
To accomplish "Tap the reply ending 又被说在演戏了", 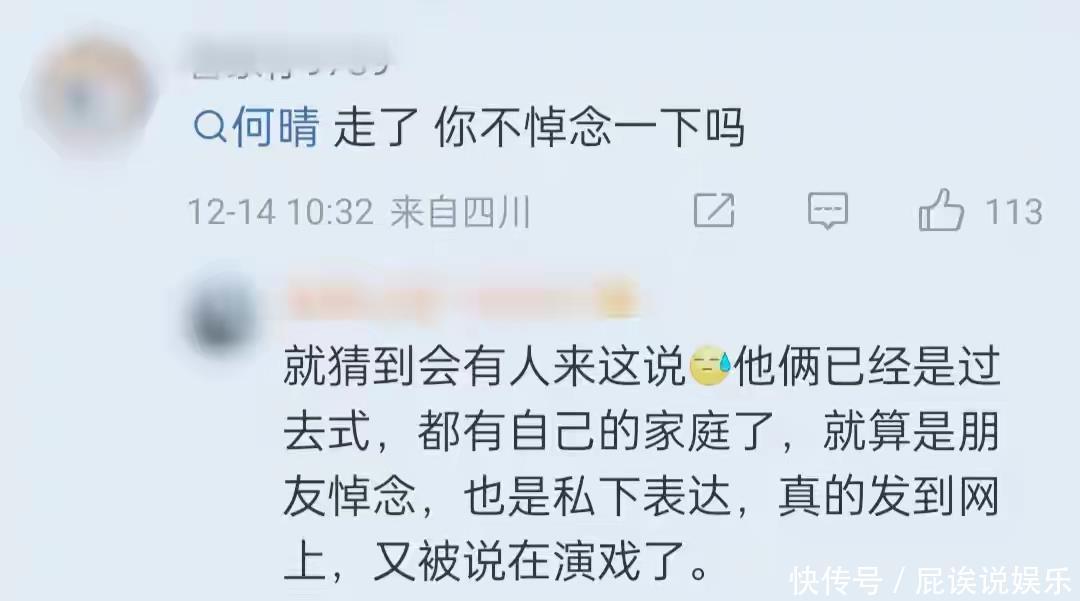I will (x=497, y=562).
